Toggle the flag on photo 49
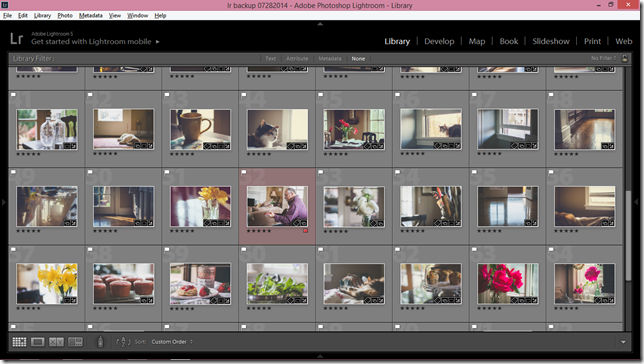Screen dimensions: 644x364 (x=13, y=172)
